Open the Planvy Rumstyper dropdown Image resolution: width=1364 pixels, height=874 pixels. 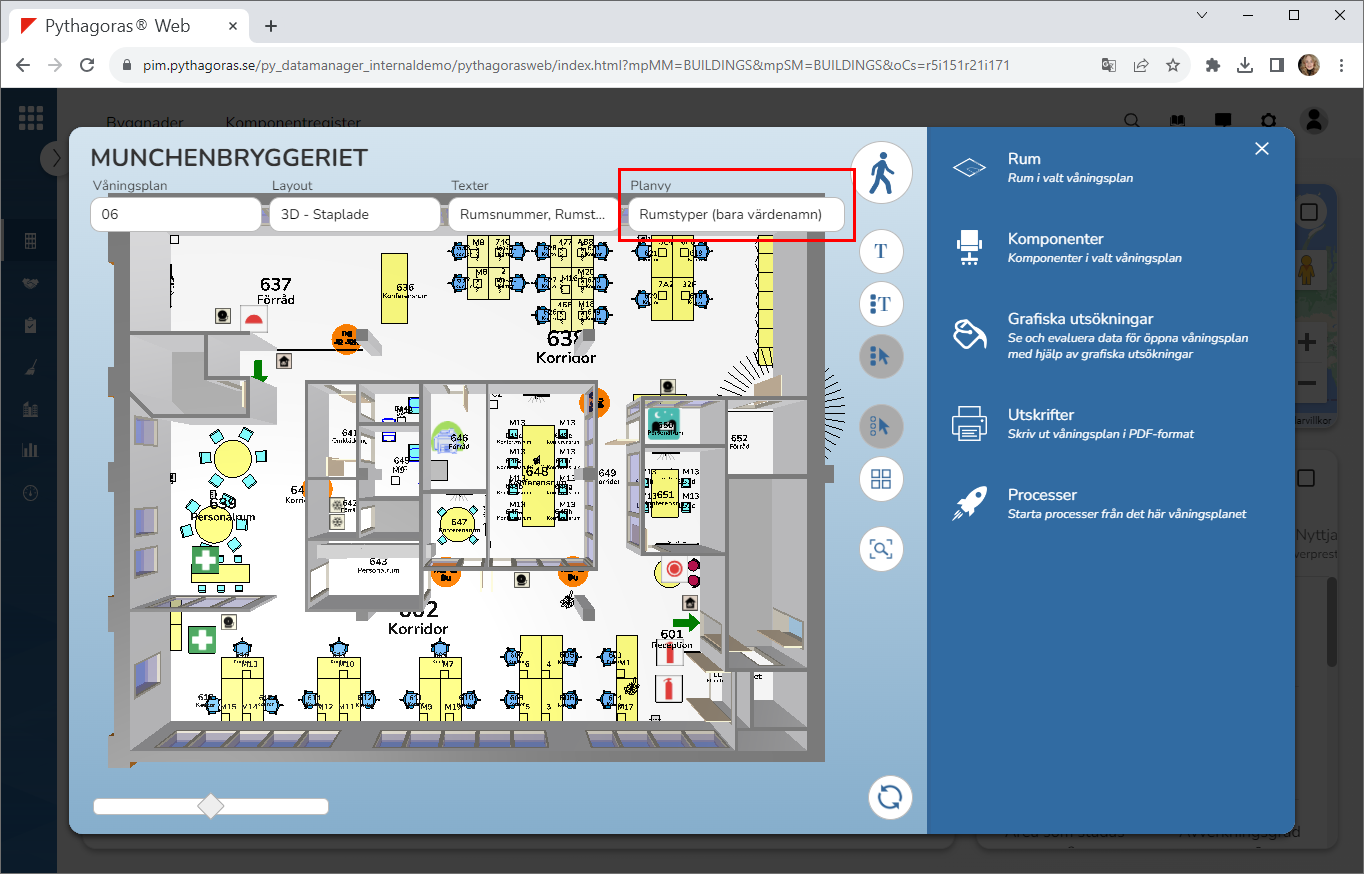736,214
